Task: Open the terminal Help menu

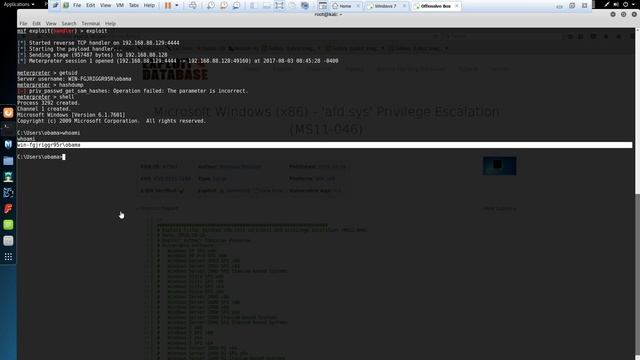Action: (110, 24)
